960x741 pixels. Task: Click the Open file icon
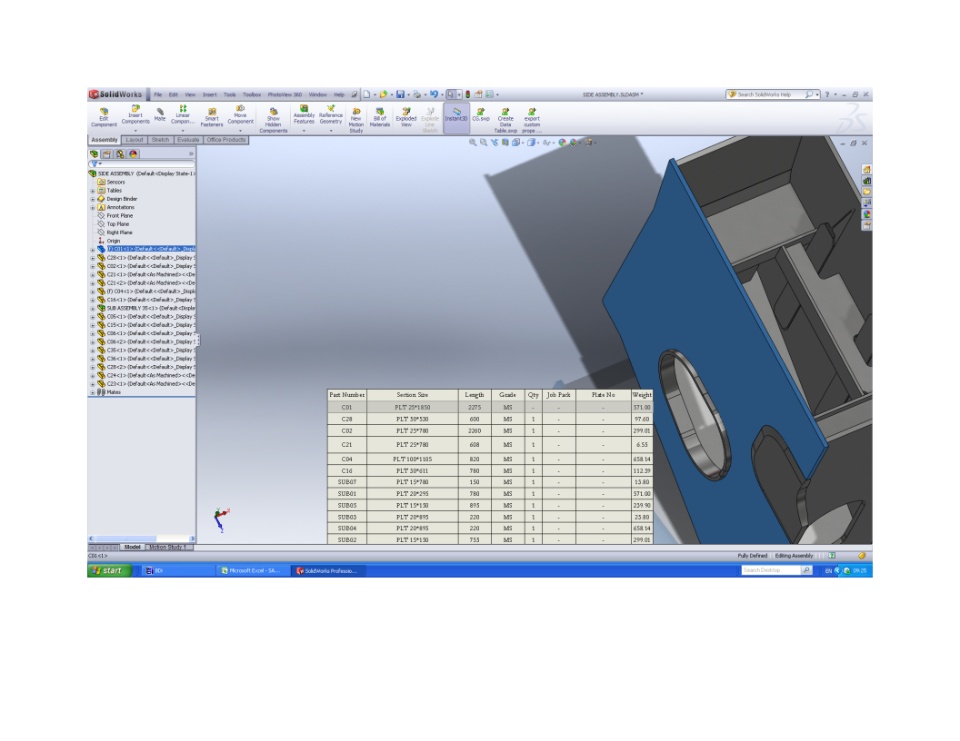coord(383,94)
